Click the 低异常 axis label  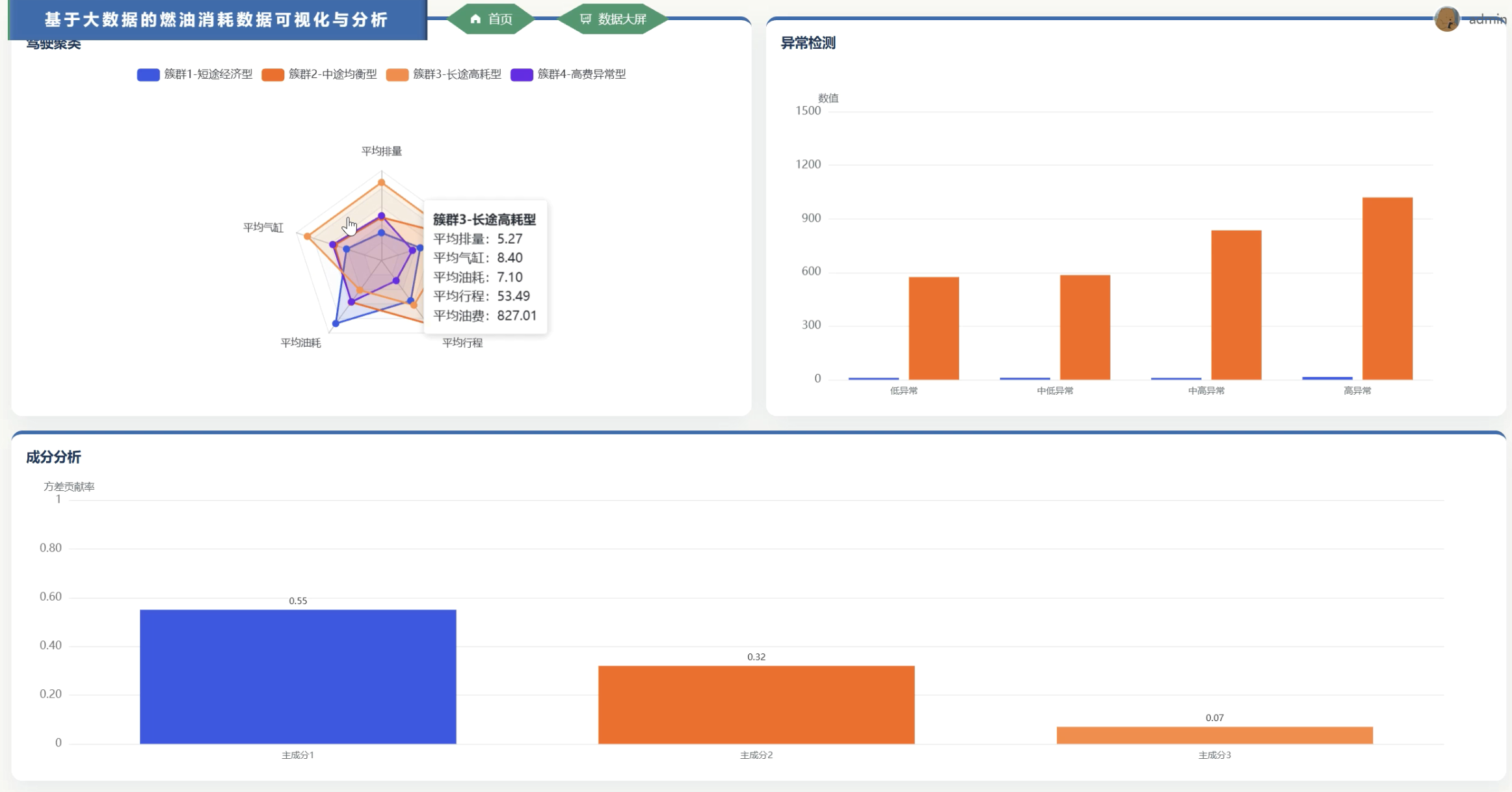[904, 391]
